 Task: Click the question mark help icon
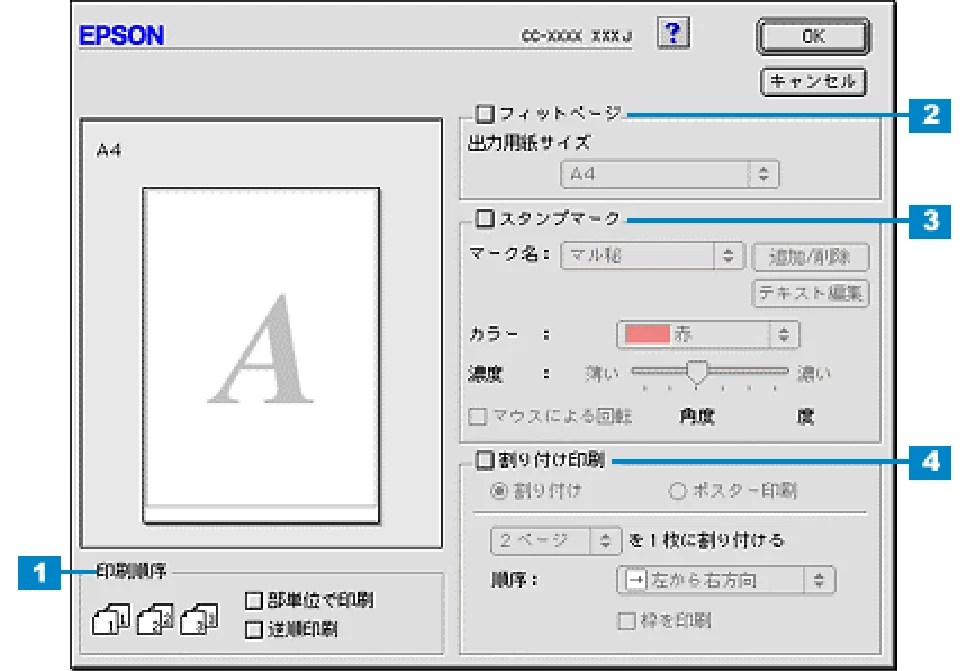tap(673, 33)
